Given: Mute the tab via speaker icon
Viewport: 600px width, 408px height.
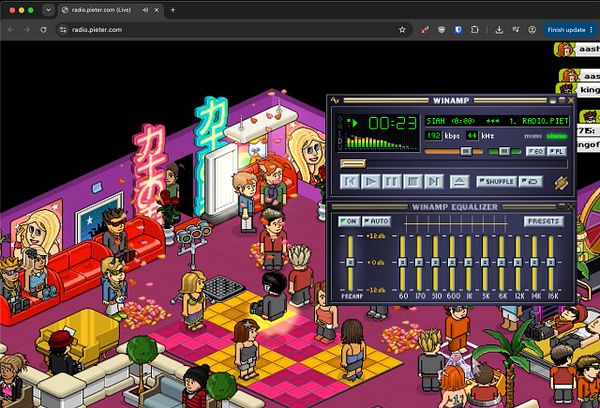Looking at the screenshot, I should click(145, 10).
